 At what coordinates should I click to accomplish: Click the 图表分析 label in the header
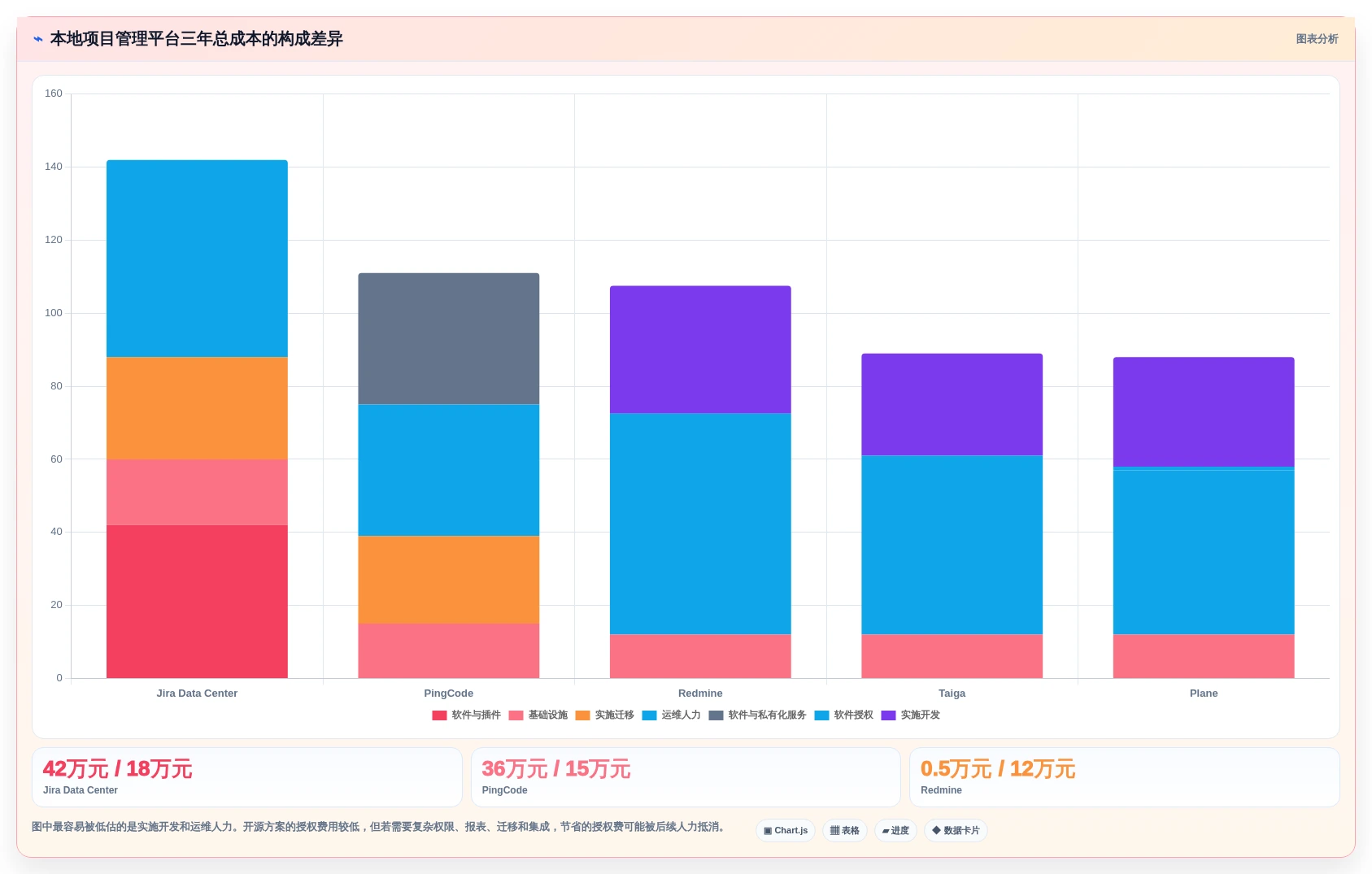(1317, 39)
